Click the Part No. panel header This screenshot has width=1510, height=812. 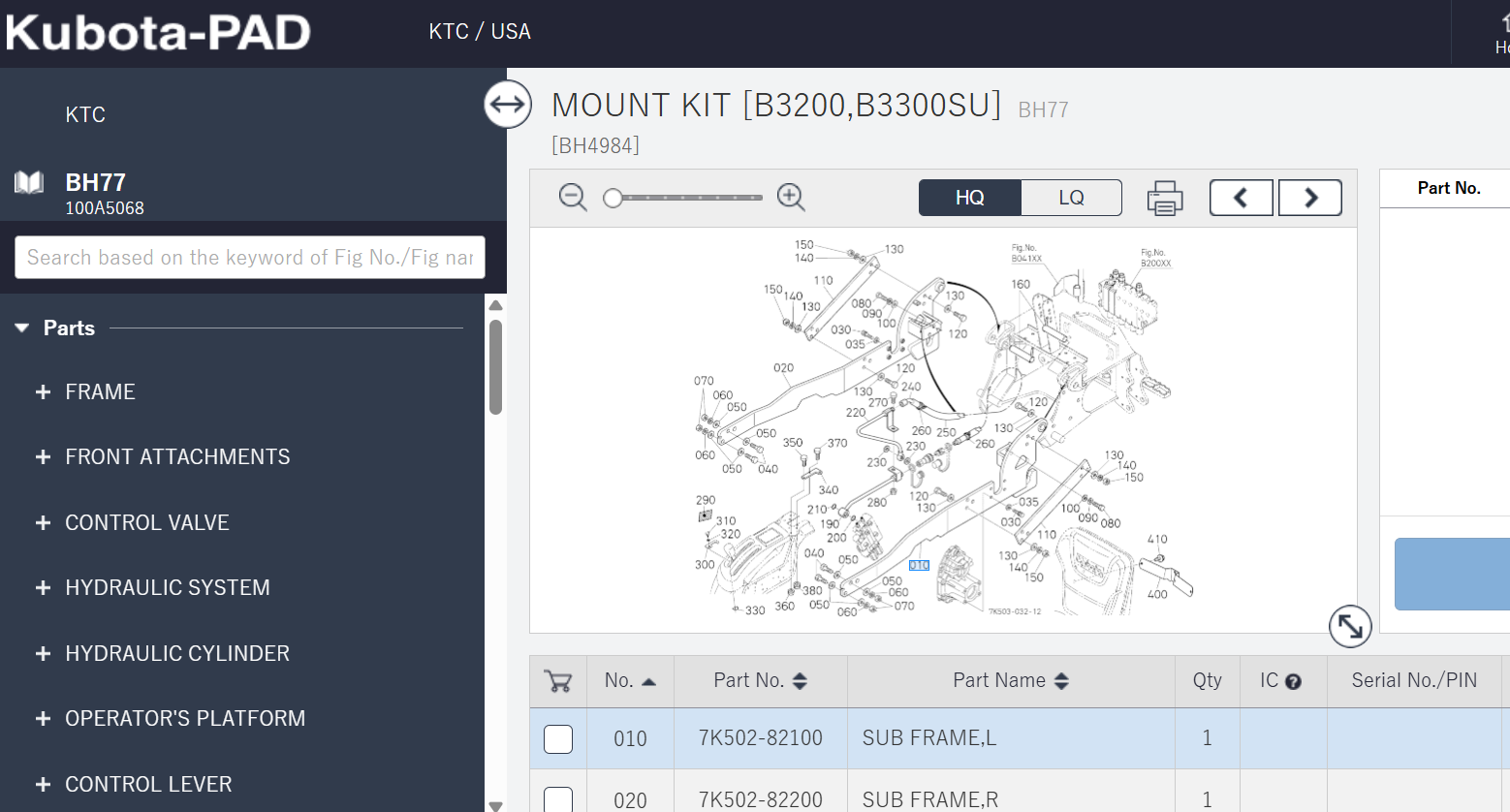(1448, 188)
